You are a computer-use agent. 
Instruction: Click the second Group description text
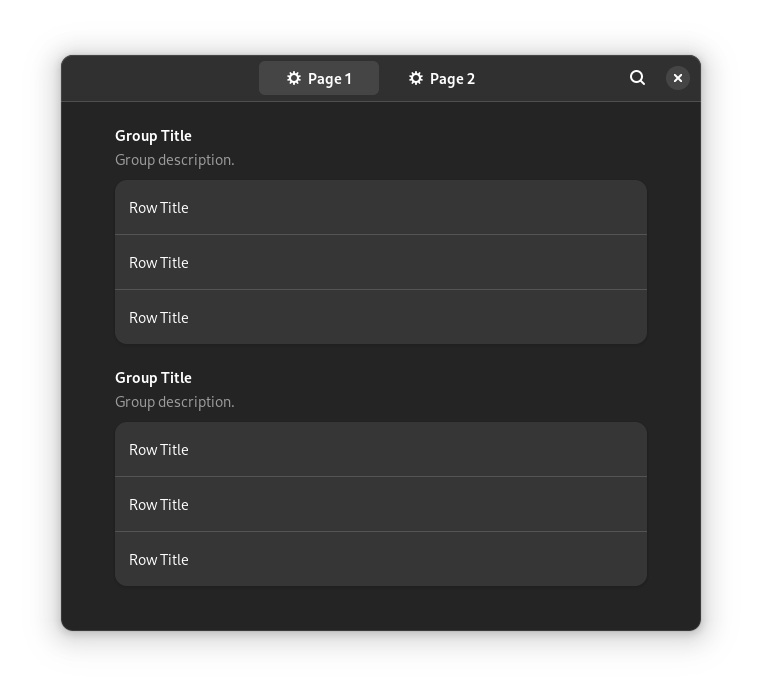(174, 402)
